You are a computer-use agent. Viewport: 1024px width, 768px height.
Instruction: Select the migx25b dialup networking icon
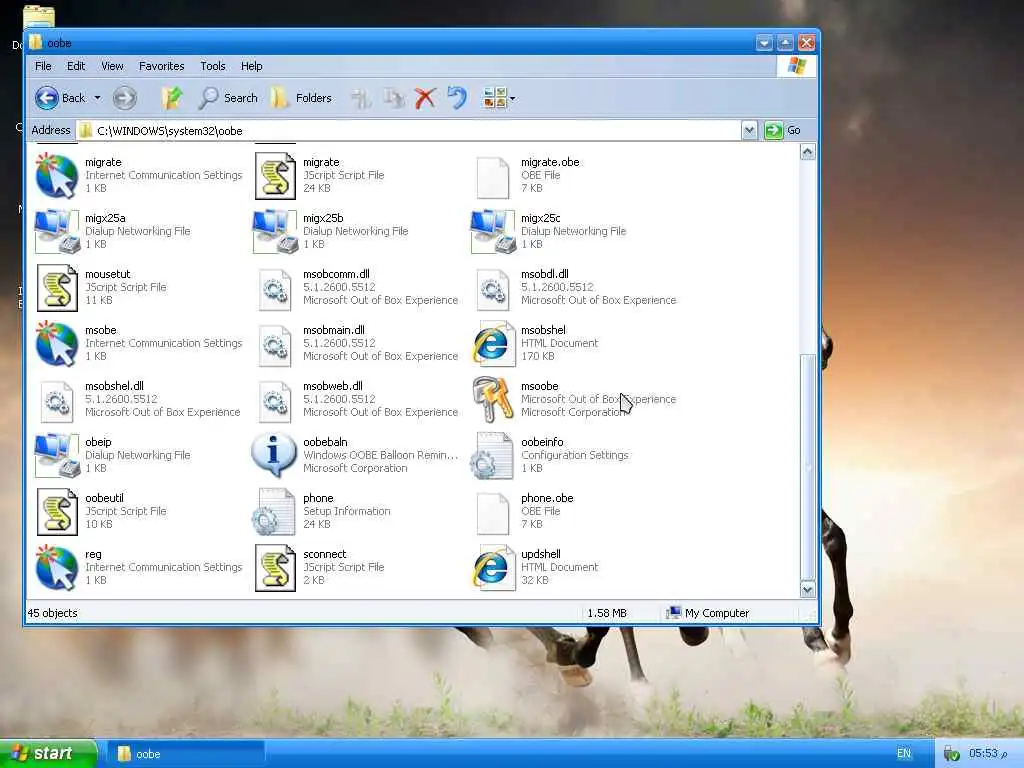pos(275,231)
